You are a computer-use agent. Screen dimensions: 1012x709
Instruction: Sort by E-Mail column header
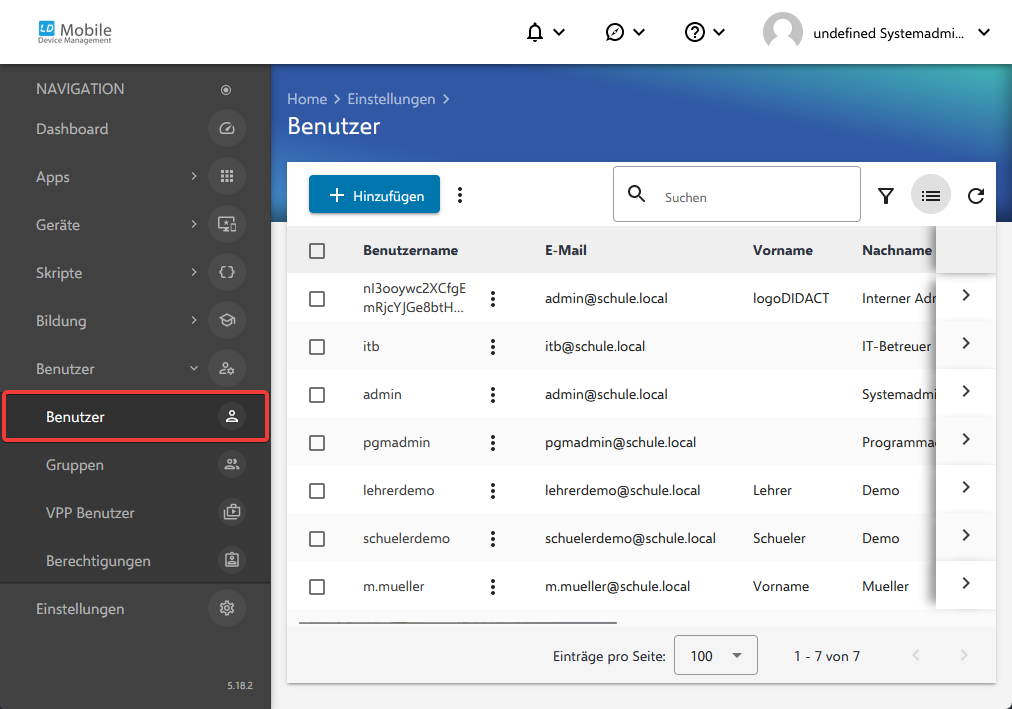(x=566, y=250)
